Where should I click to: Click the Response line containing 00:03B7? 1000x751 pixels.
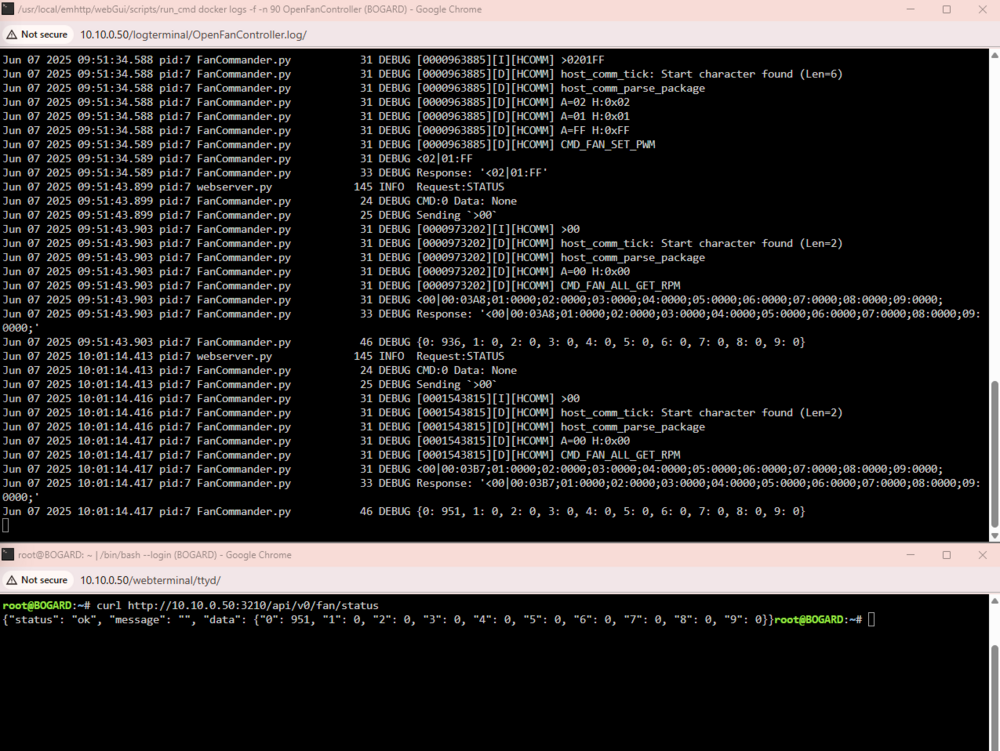point(491,490)
